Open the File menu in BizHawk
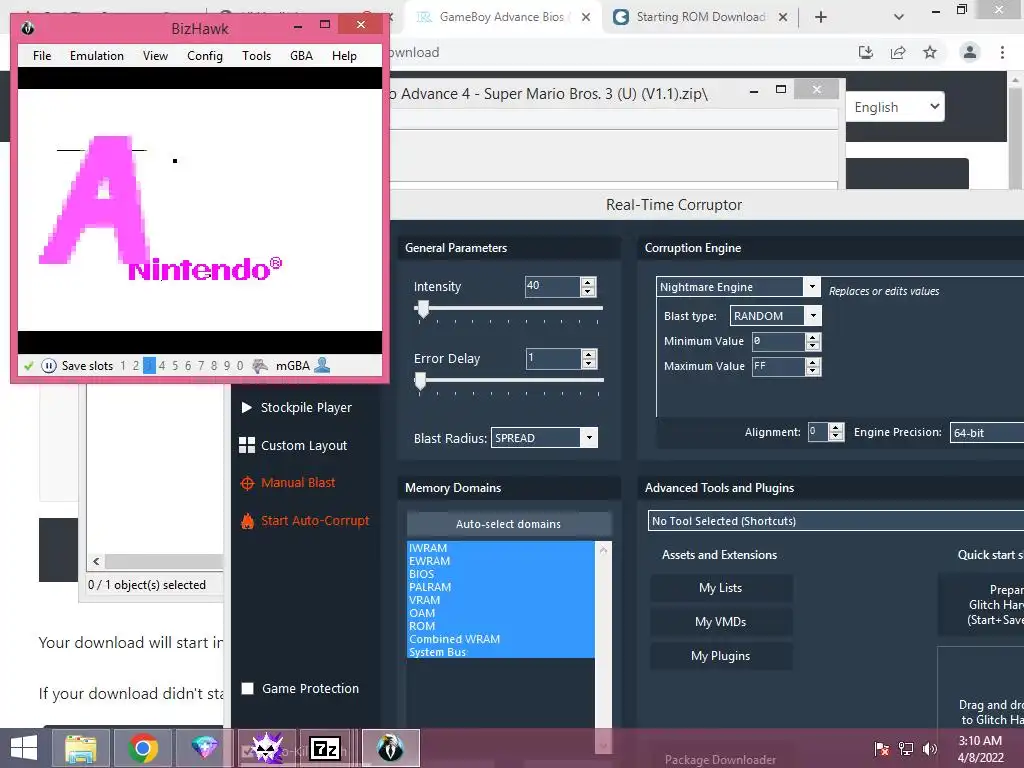This screenshot has width=1024, height=768. pos(42,56)
